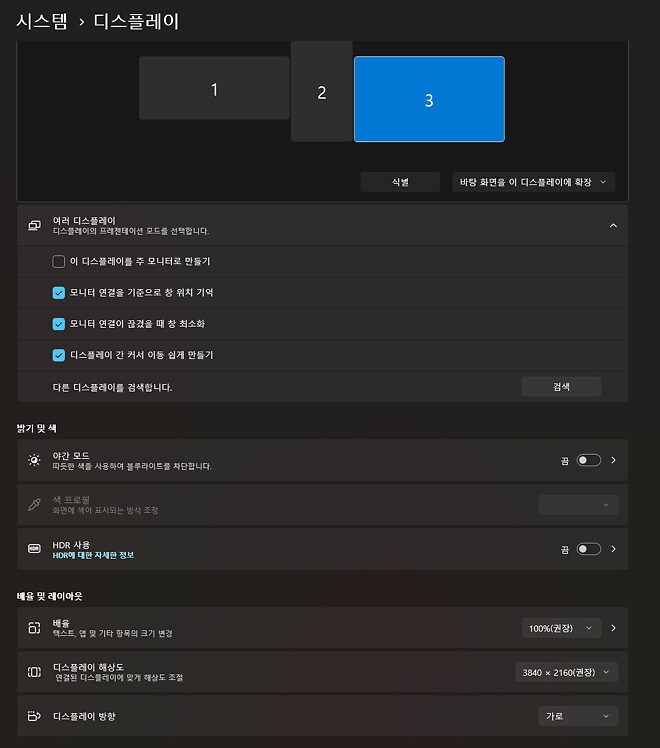Open HDR settings with right arrow
660x748 pixels.
pos(613,549)
